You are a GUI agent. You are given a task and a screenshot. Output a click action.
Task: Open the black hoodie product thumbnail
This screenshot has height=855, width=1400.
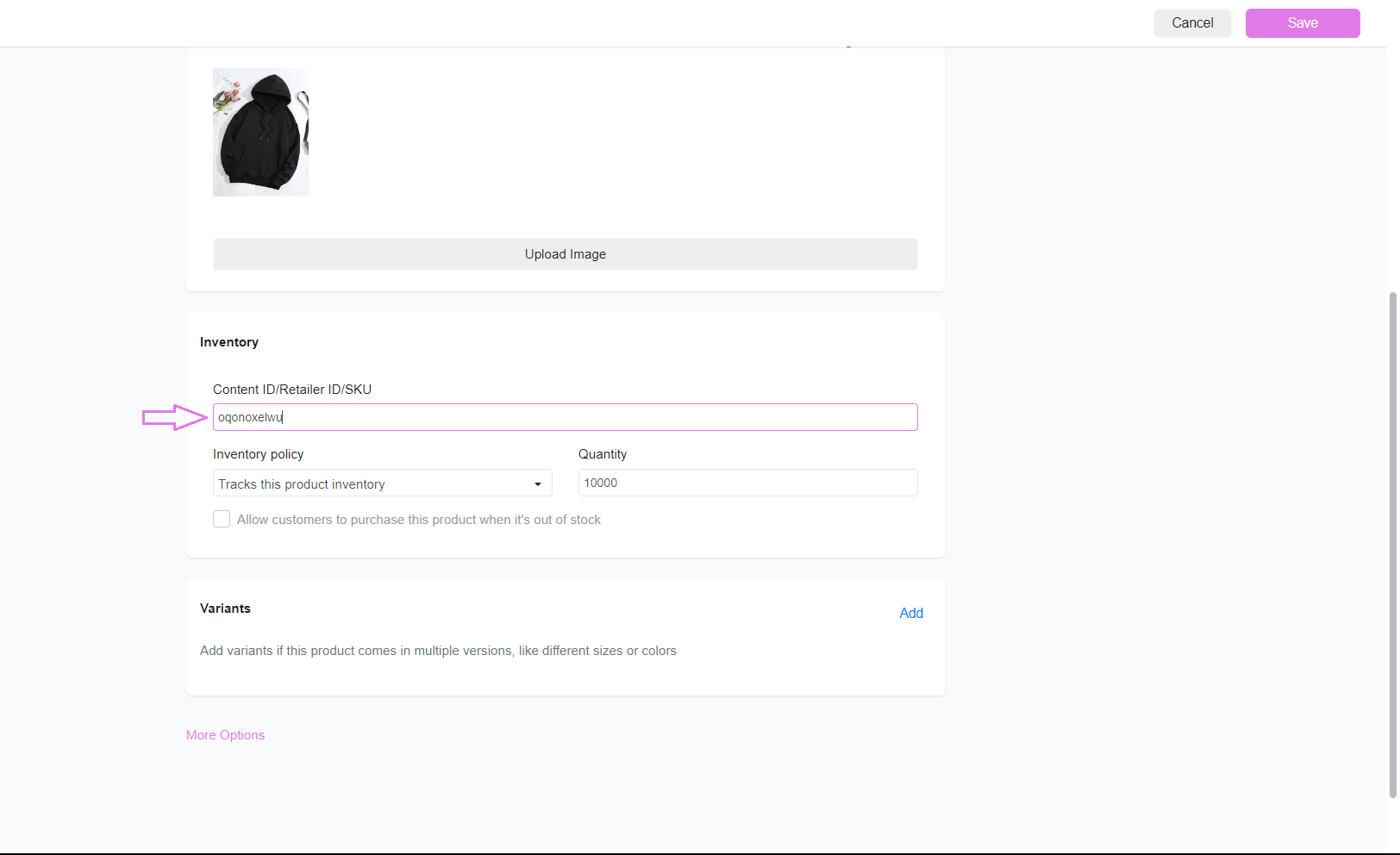point(260,132)
